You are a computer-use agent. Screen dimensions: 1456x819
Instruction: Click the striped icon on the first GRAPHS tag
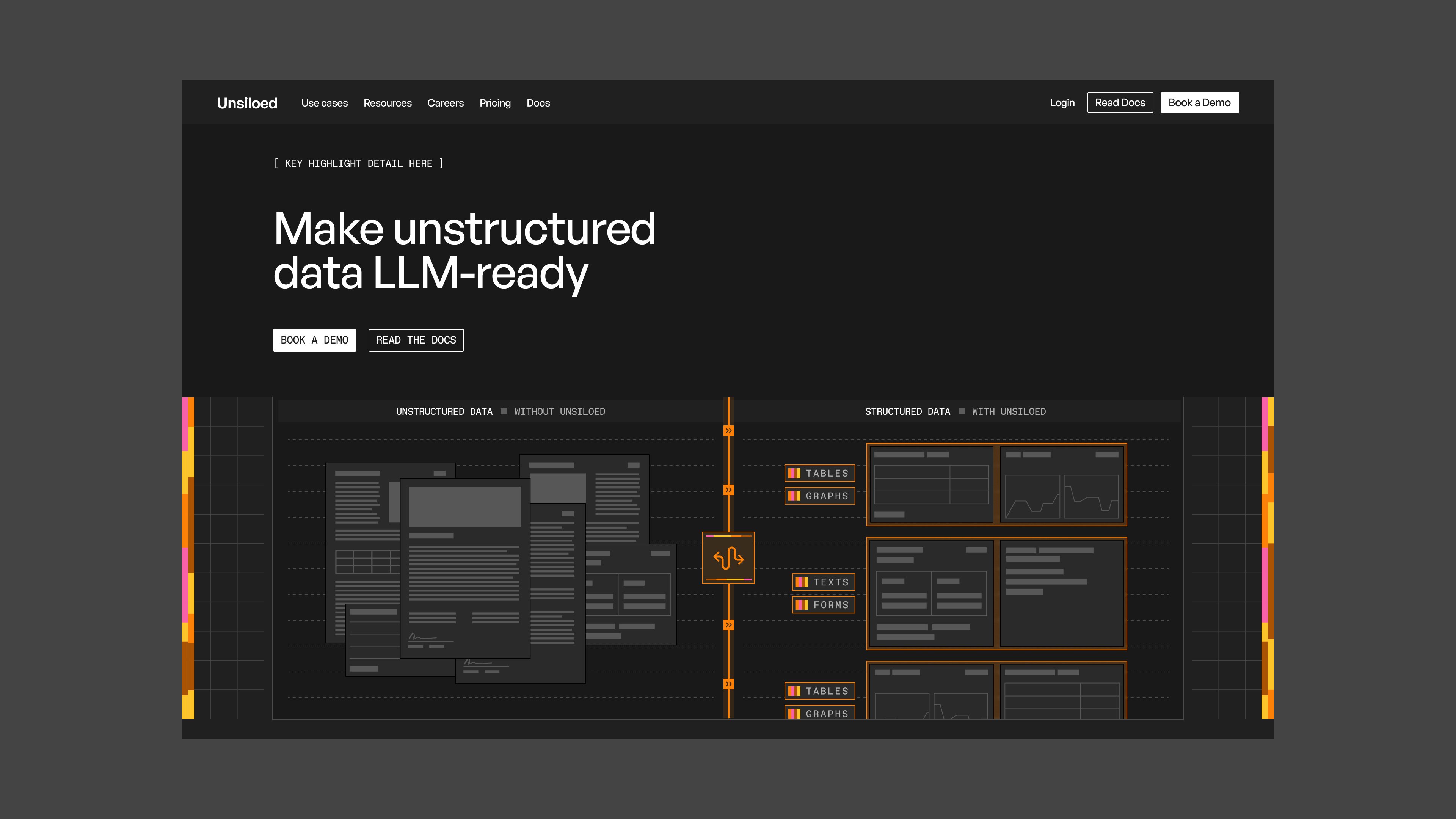pyautogui.click(x=794, y=496)
